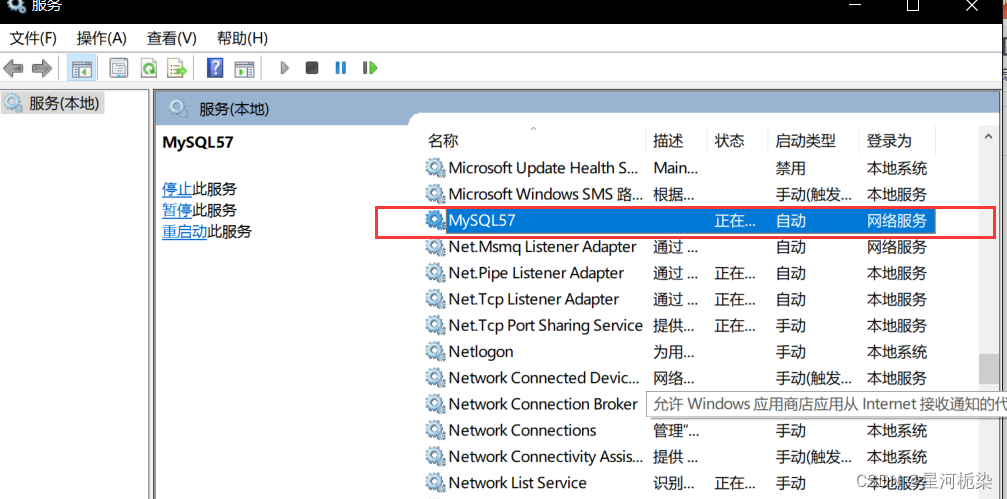Image resolution: width=1007 pixels, height=499 pixels.
Task: Open the 文件(F) menu
Action: (33, 39)
